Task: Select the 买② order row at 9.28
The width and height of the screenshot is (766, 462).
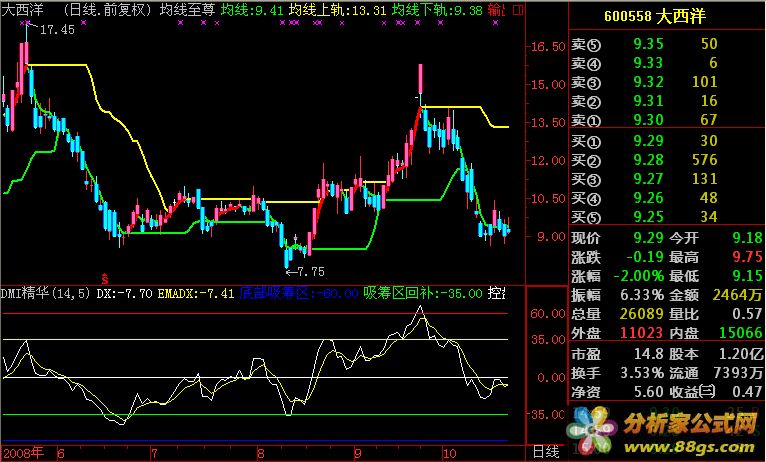Action: 644,160
